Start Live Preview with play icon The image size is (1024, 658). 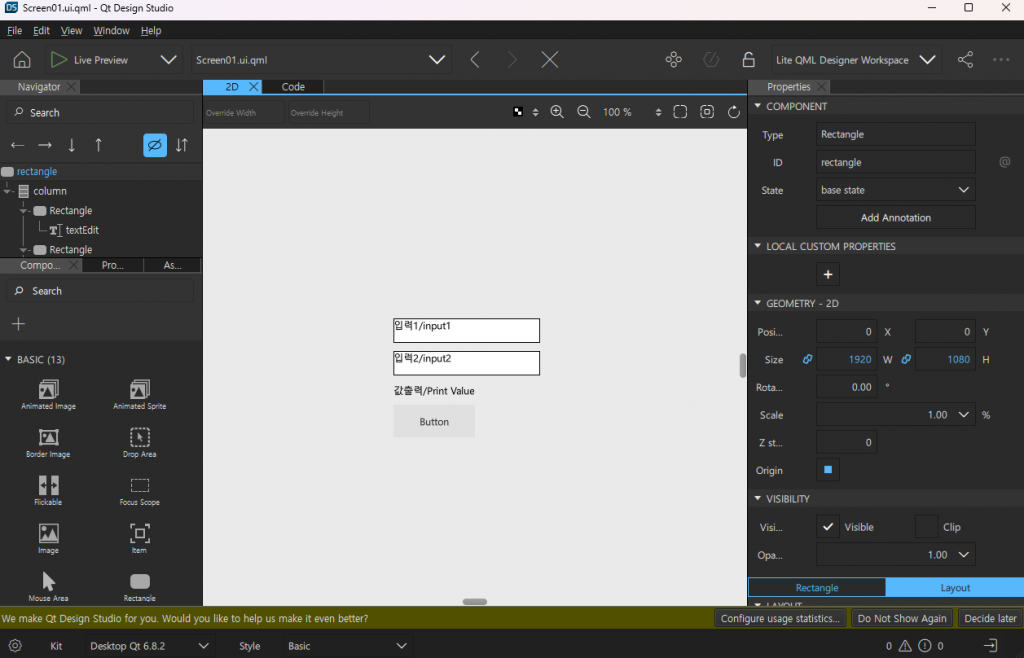60,60
